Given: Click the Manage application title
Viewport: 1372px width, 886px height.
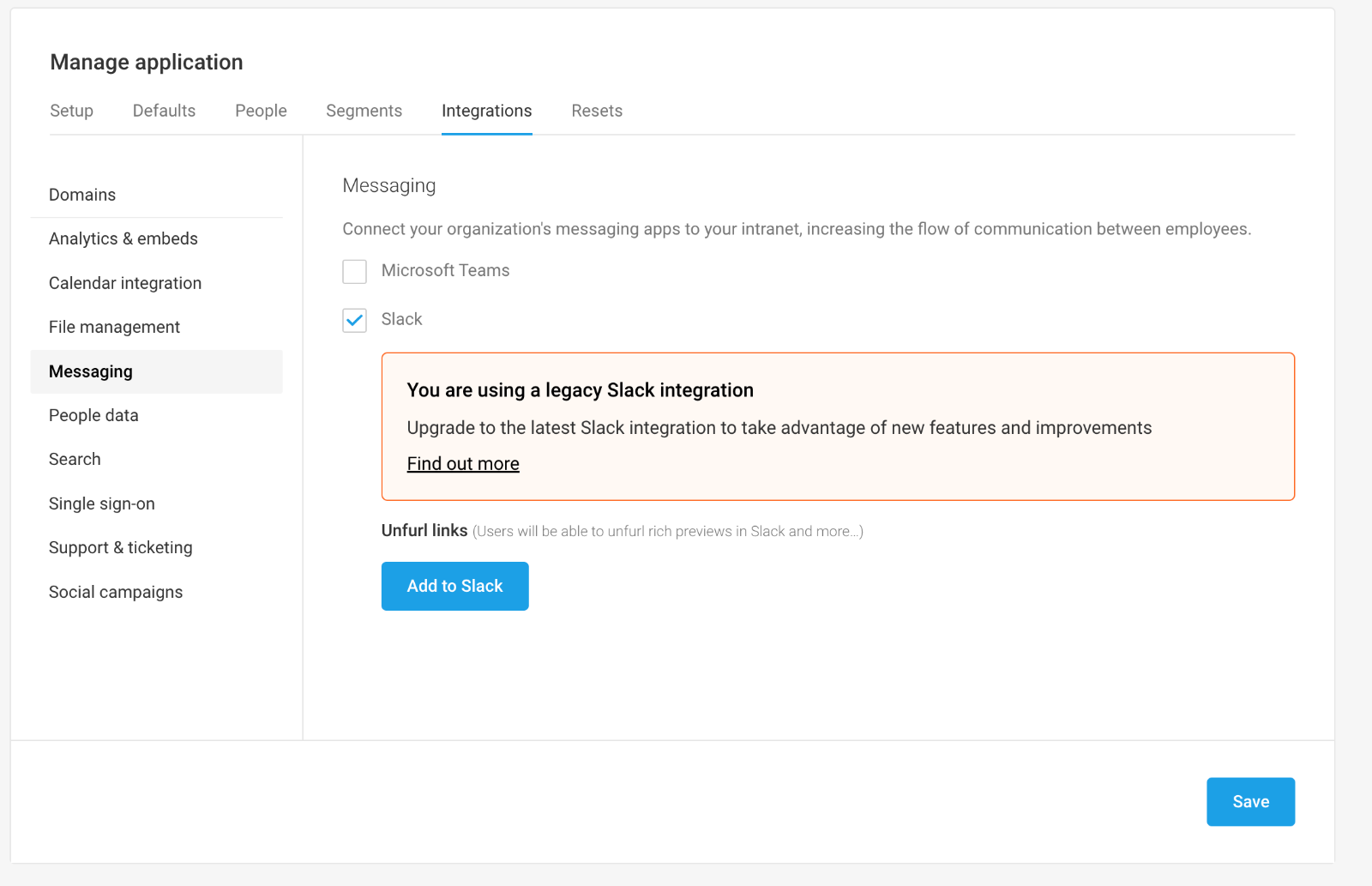Looking at the screenshot, I should pyautogui.click(x=147, y=62).
